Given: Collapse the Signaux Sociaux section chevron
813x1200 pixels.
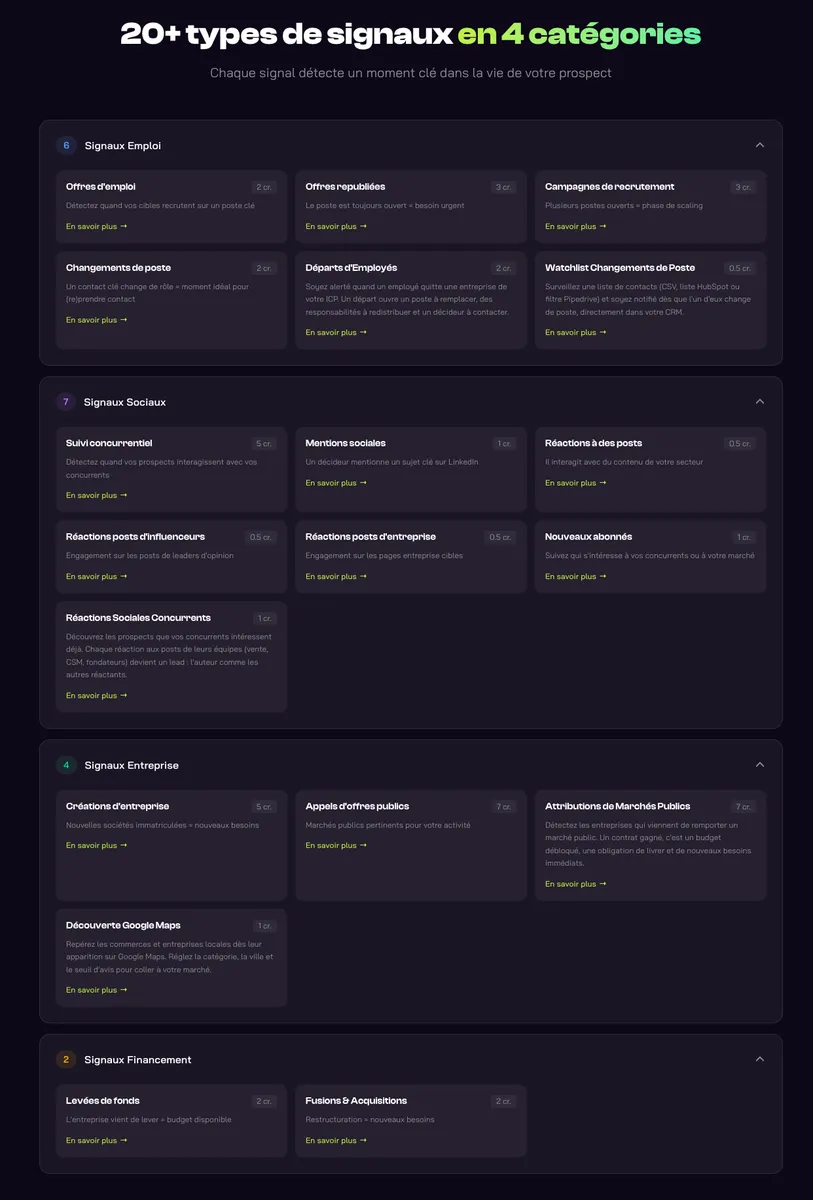Looking at the screenshot, I should tap(760, 402).
